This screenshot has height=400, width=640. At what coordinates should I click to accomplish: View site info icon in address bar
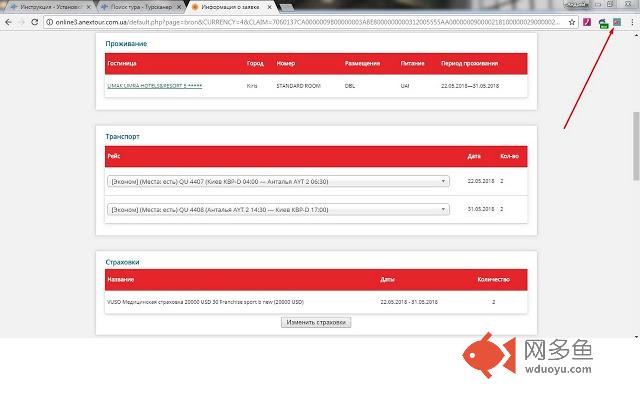pos(49,22)
